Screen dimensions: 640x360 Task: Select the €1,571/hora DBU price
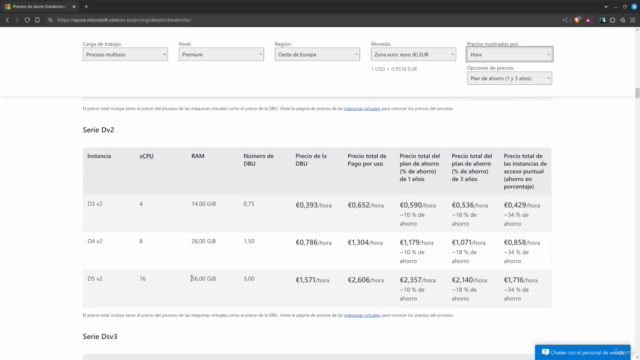(x=312, y=280)
